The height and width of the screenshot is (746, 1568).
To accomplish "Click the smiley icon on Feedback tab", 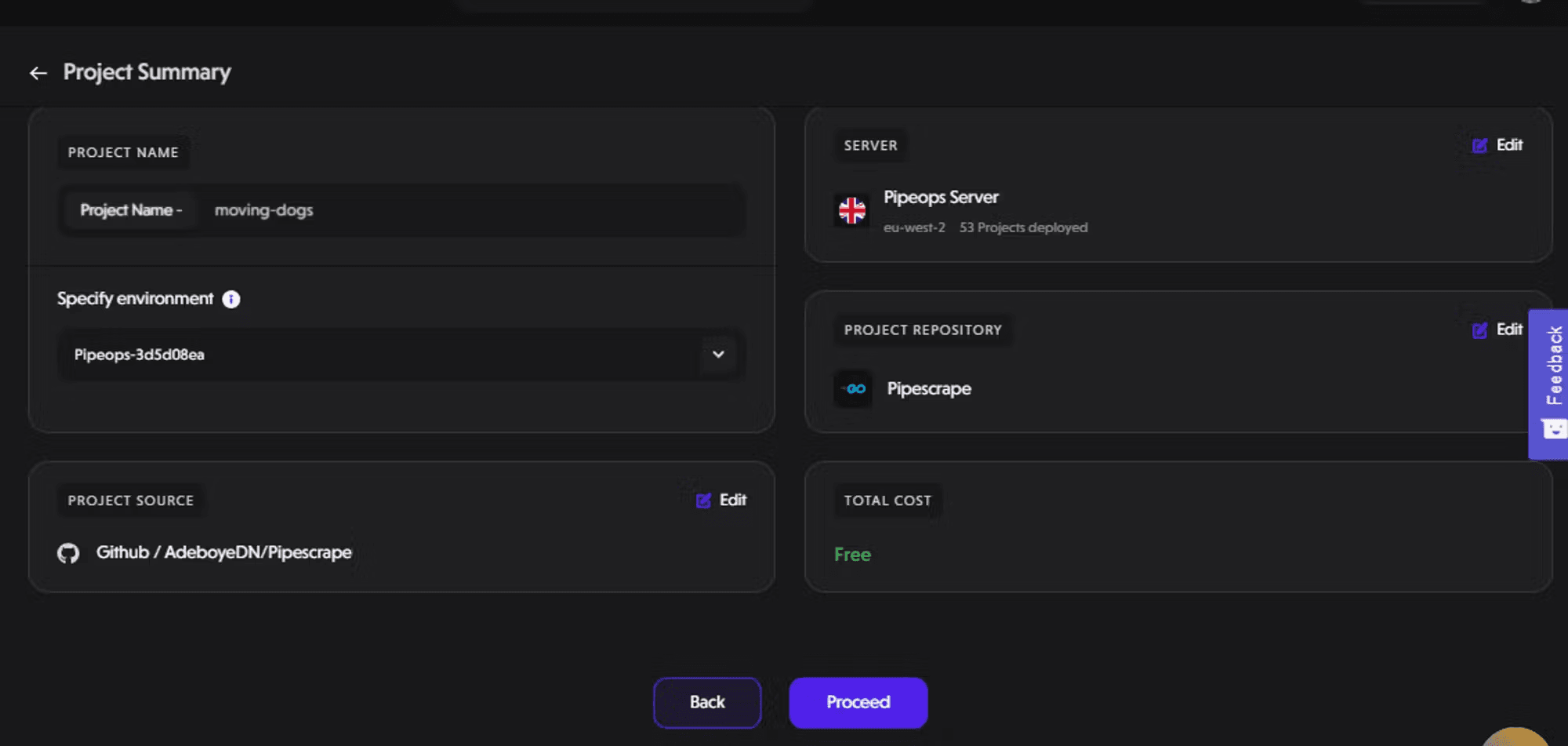I will point(1553,428).
